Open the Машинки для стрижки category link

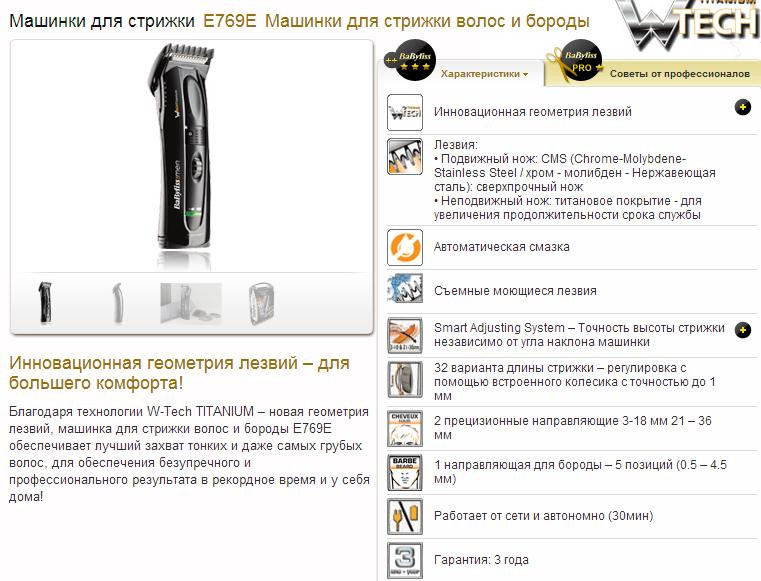point(102,21)
